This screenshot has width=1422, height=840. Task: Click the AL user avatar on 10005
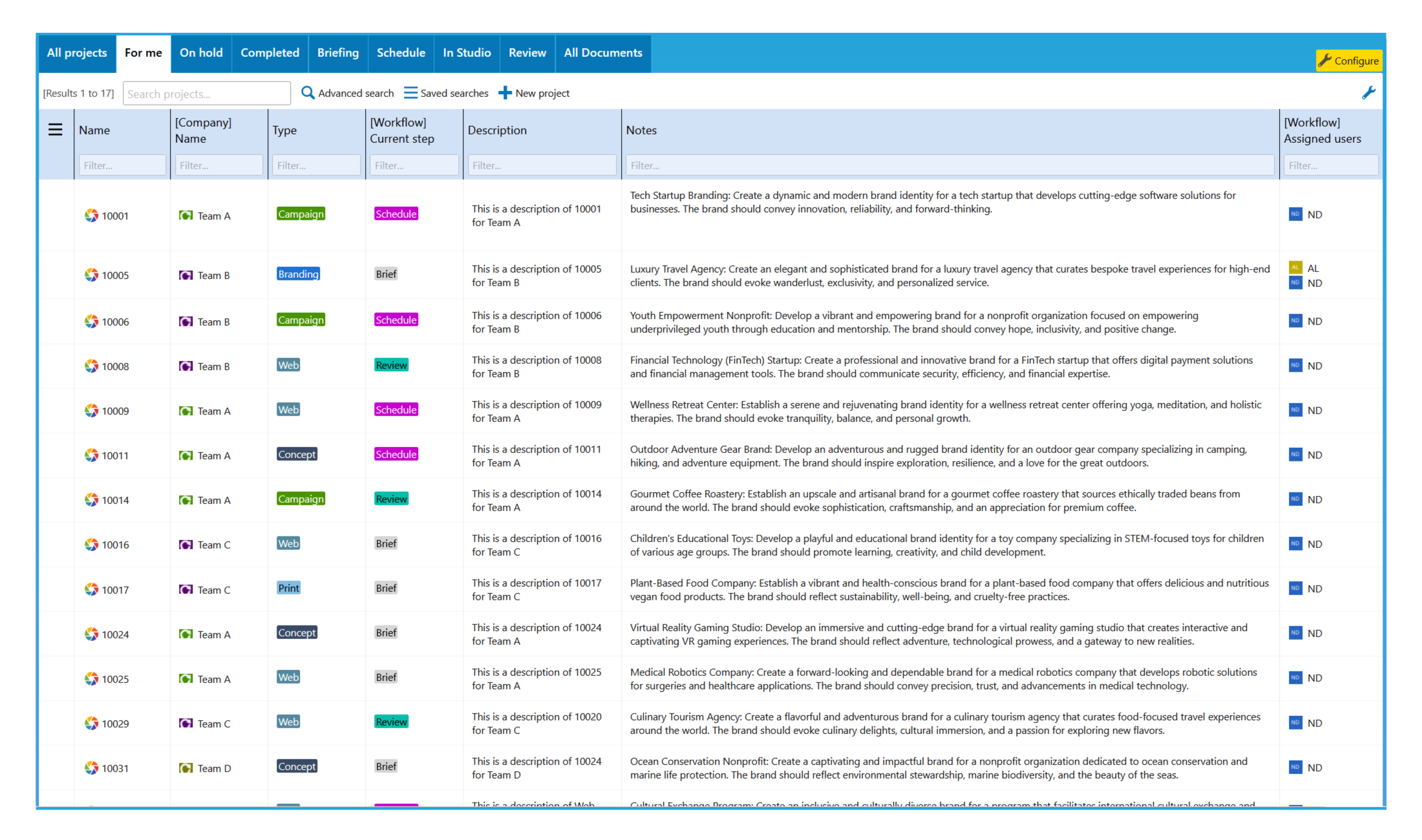(1295, 268)
